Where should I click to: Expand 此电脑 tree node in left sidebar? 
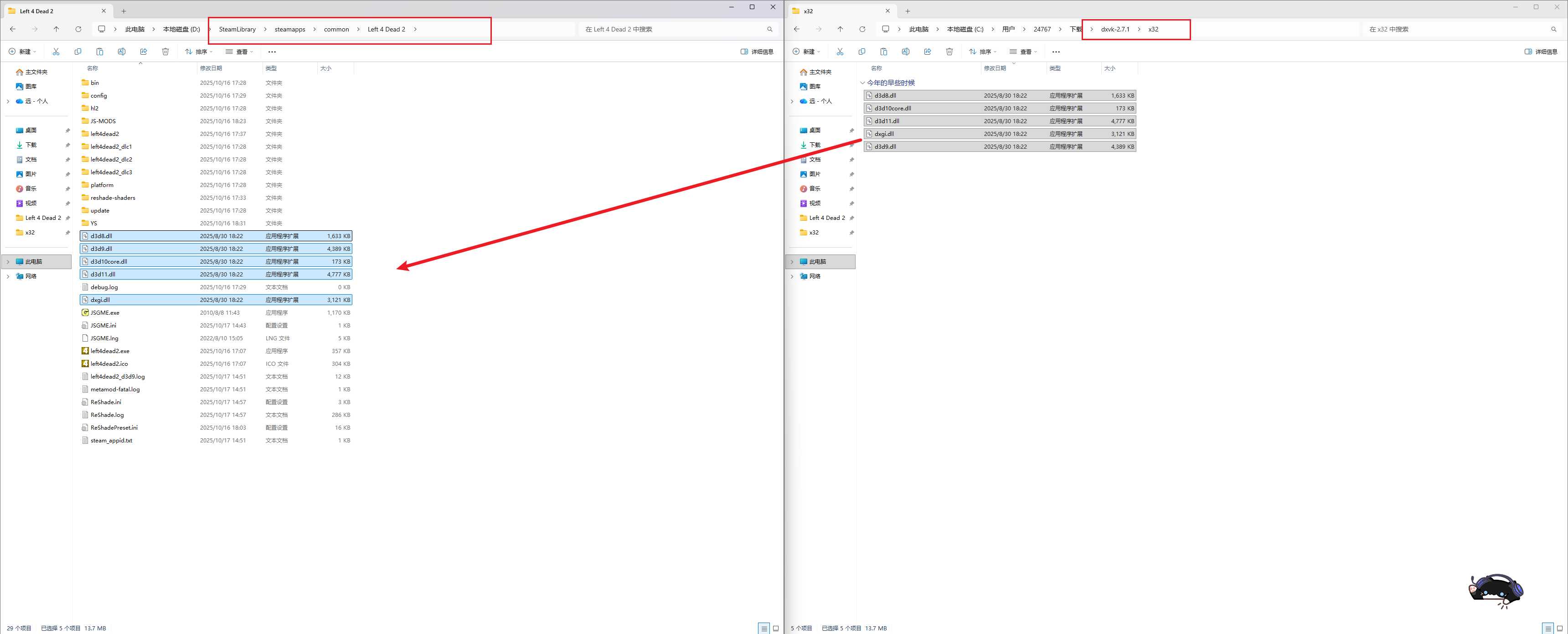point(8,262)
